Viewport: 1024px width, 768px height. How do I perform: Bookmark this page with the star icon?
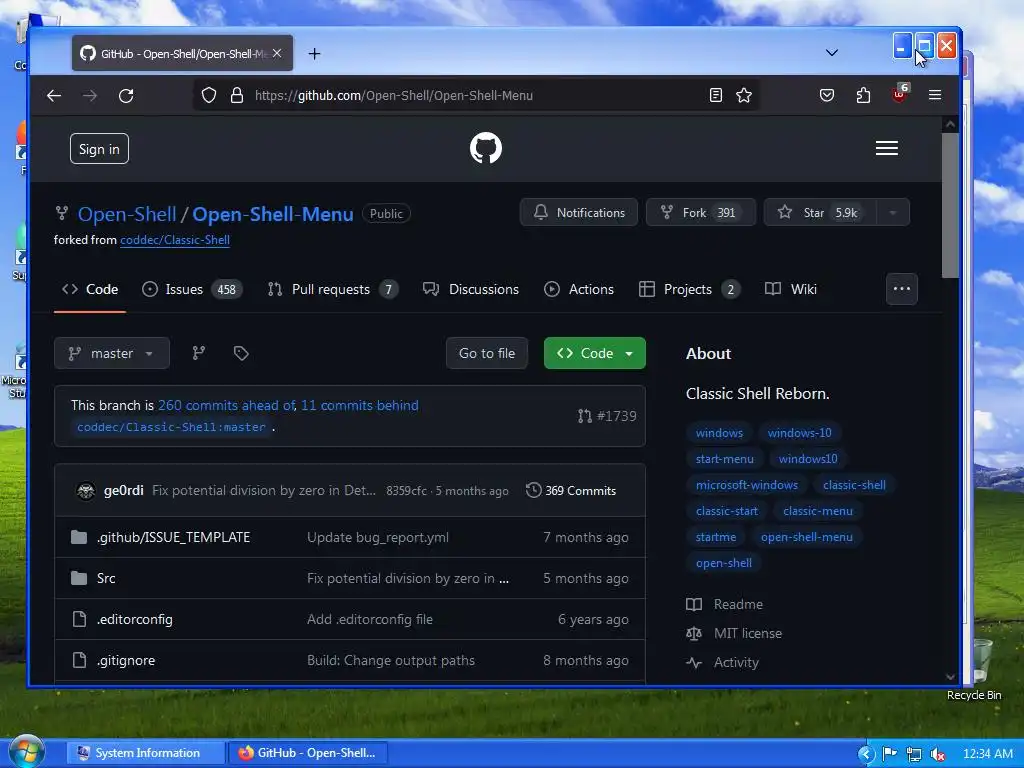744,95
